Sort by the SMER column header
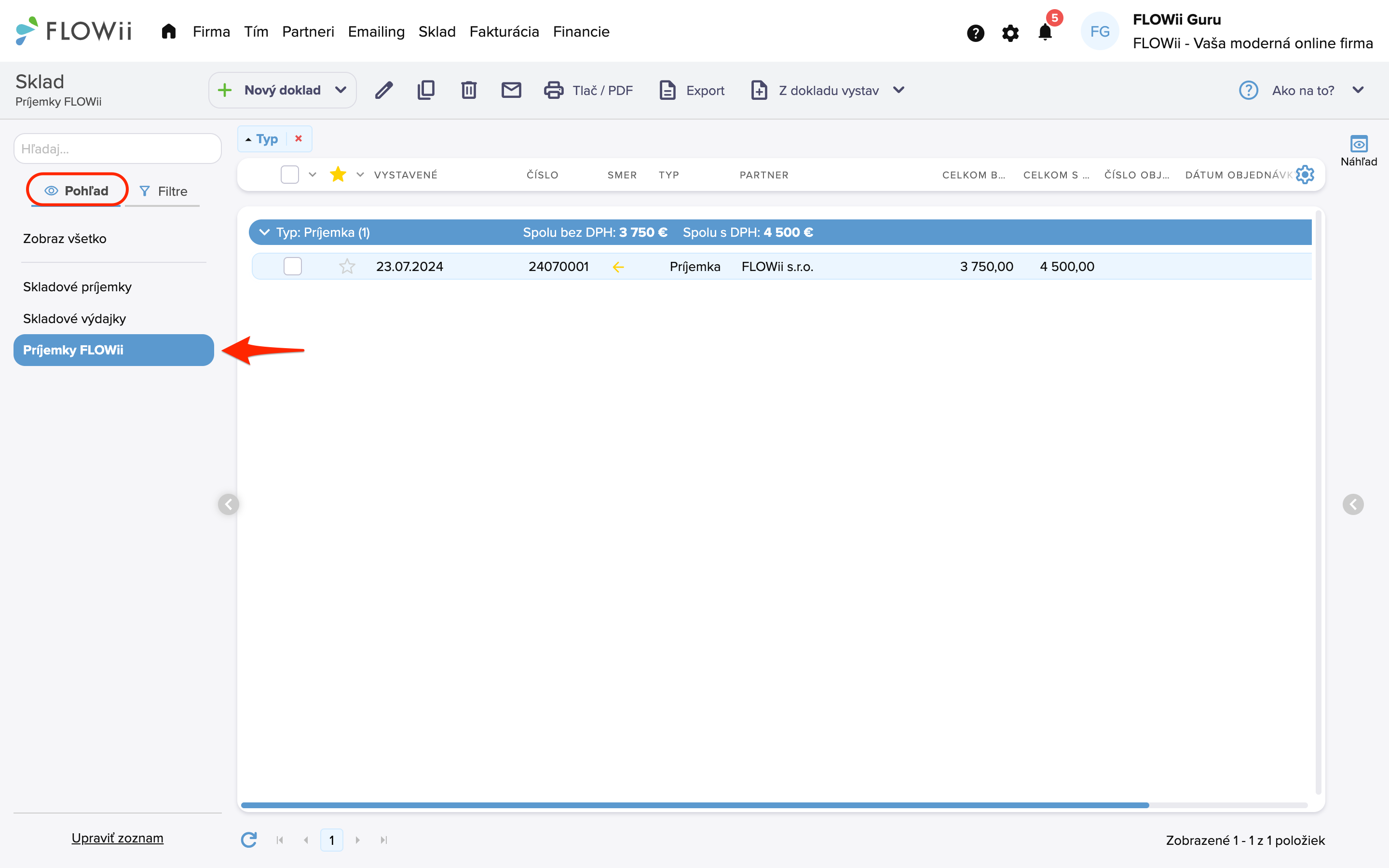This screenshot has width=1389, height=868. [x=622, y=175]
